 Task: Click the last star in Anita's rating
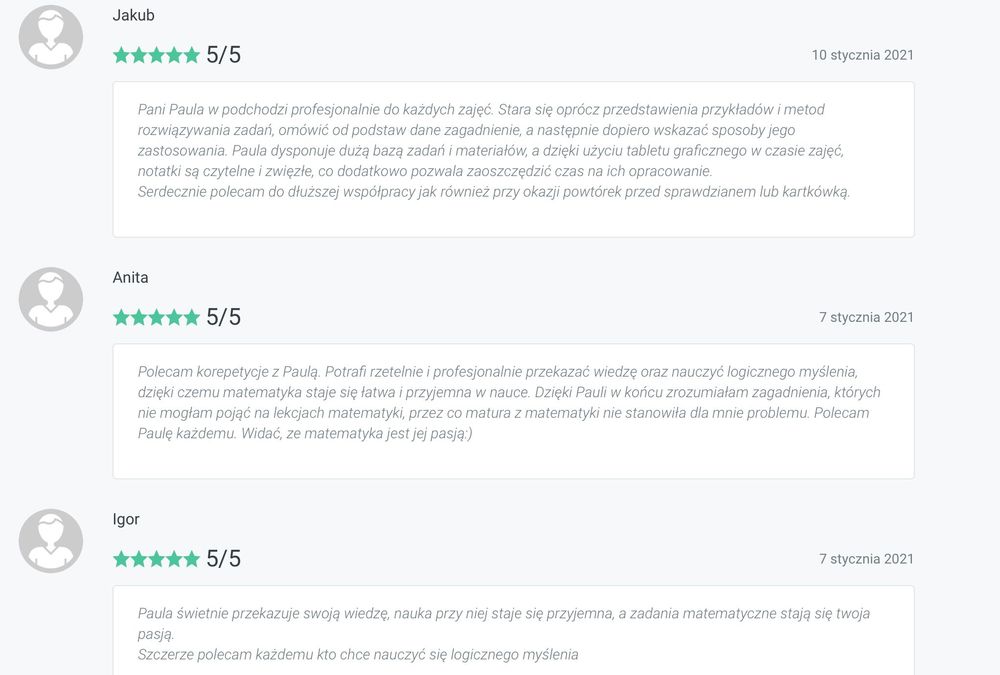[190, 317]
